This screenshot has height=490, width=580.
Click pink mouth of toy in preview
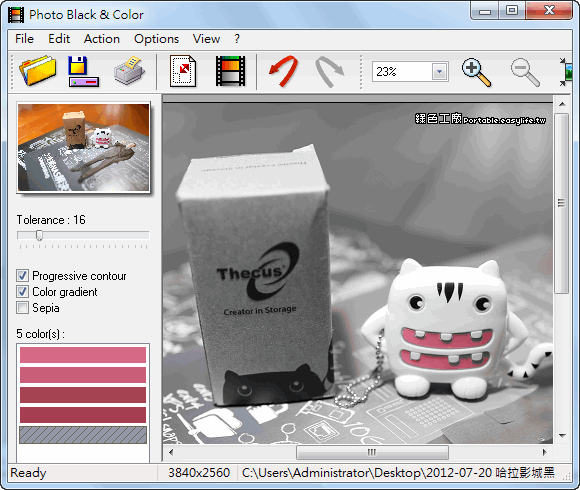tap(446, 349)
